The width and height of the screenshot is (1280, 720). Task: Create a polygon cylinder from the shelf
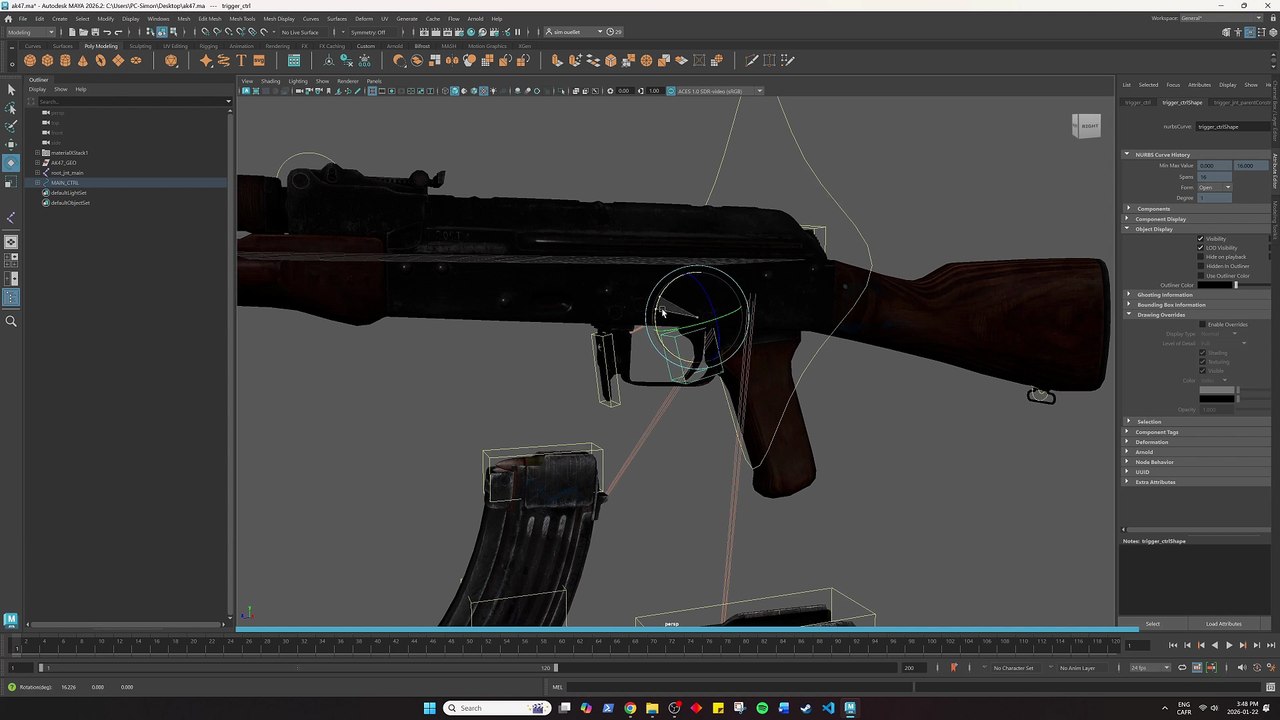point(65,61)
